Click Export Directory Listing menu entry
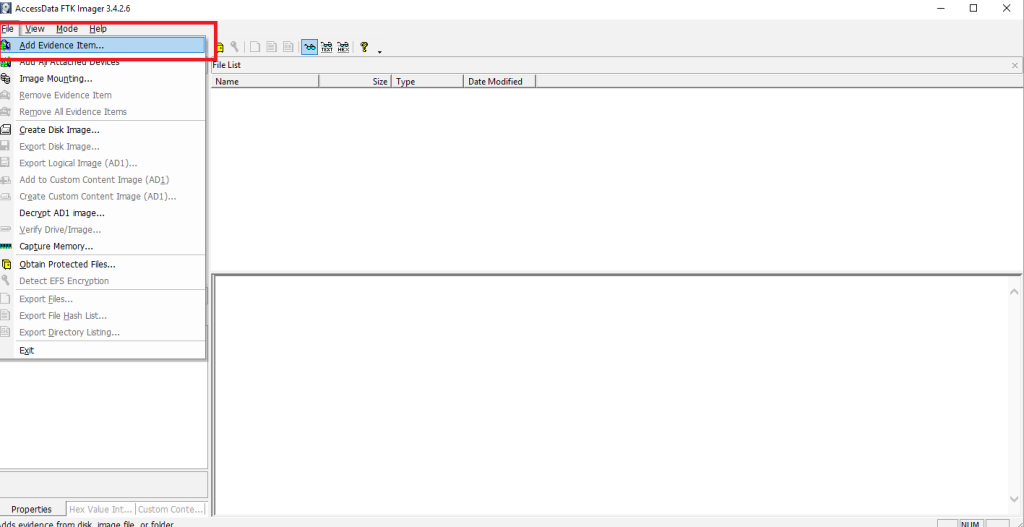1024x527 pixels. (103, 332)
